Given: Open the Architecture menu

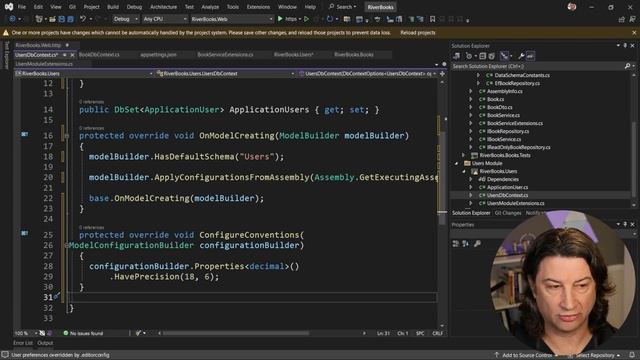Looking at the screenshot, I should coord(163,7).
